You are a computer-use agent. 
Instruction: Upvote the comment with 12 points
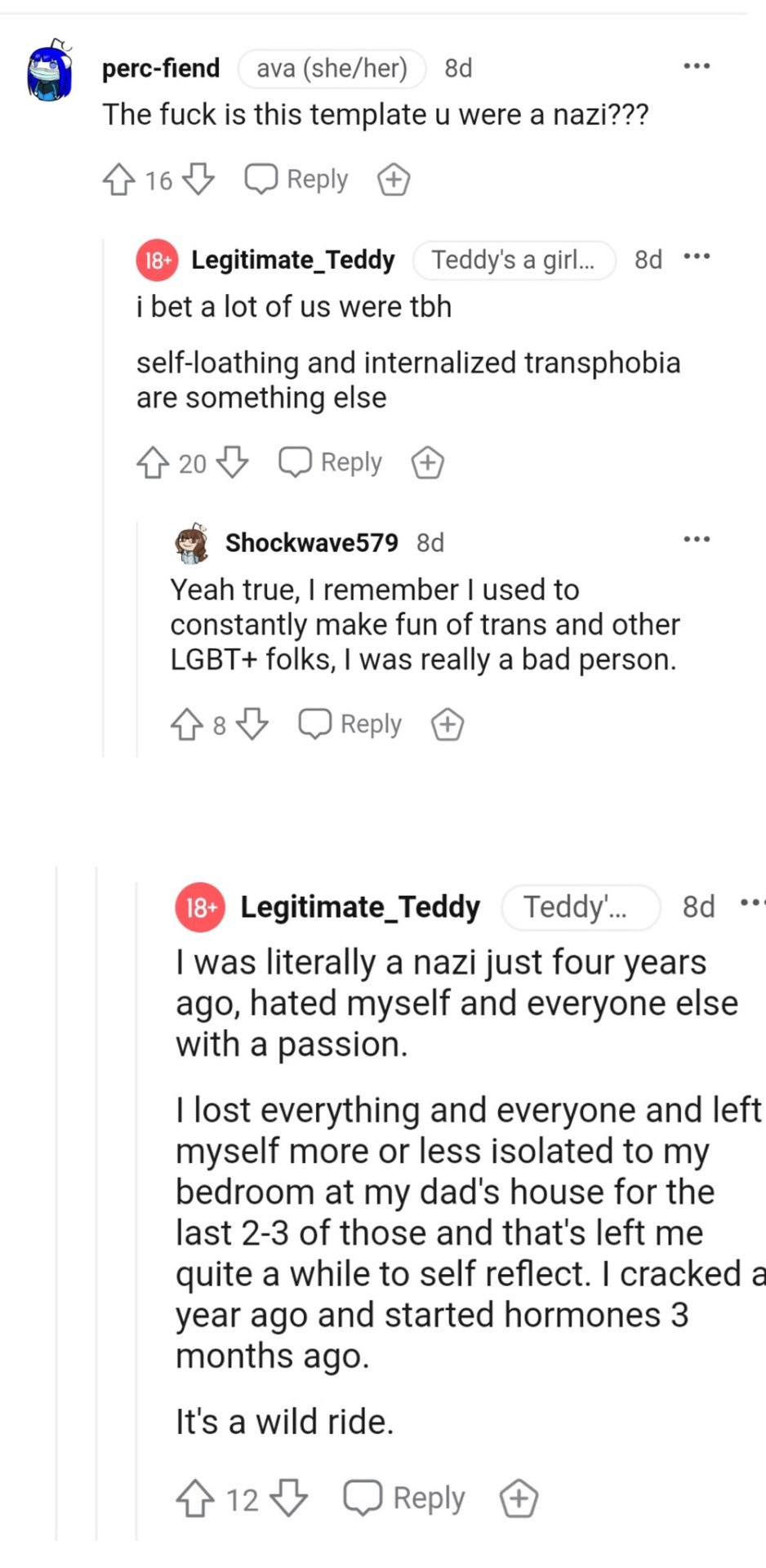(195, 1499)
